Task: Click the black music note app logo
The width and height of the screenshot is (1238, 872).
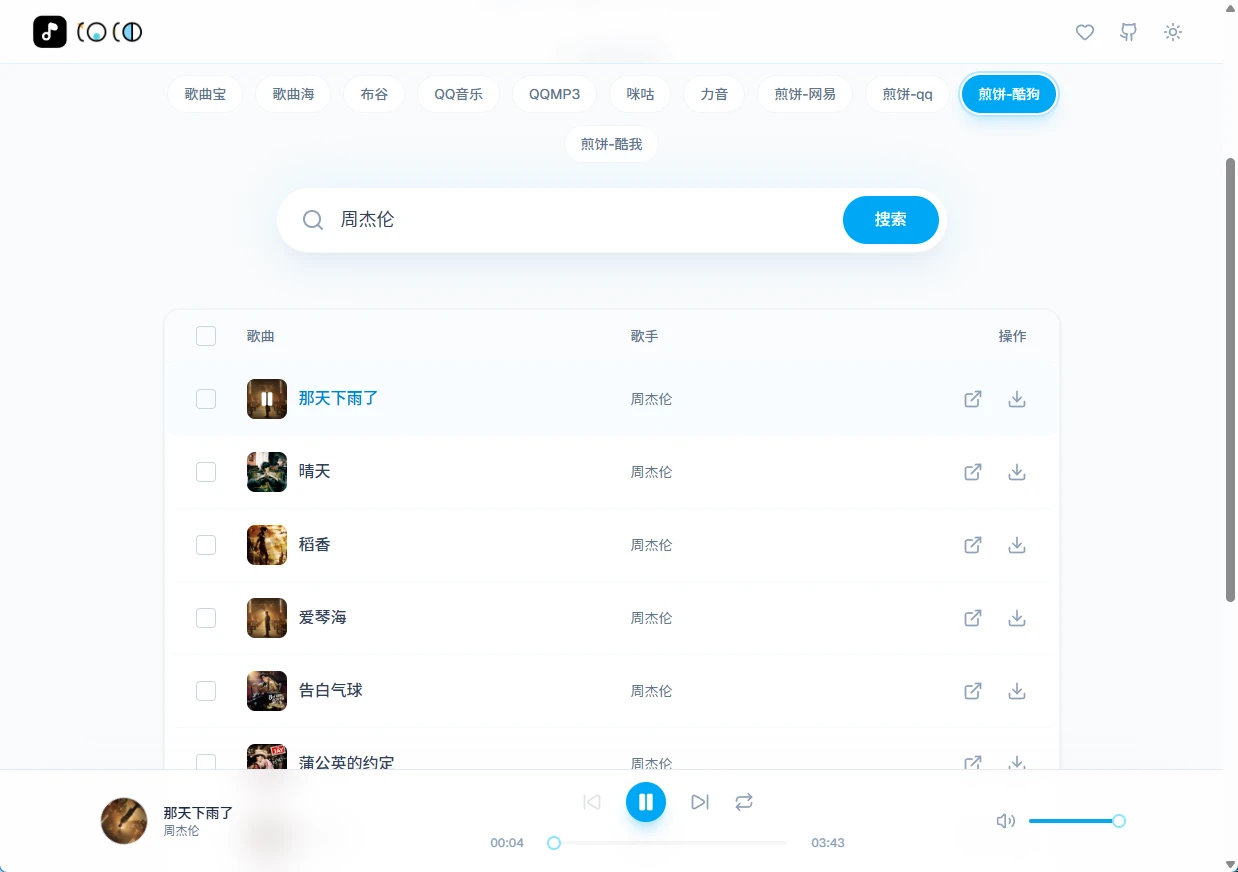Action: (x=50, y=32)
